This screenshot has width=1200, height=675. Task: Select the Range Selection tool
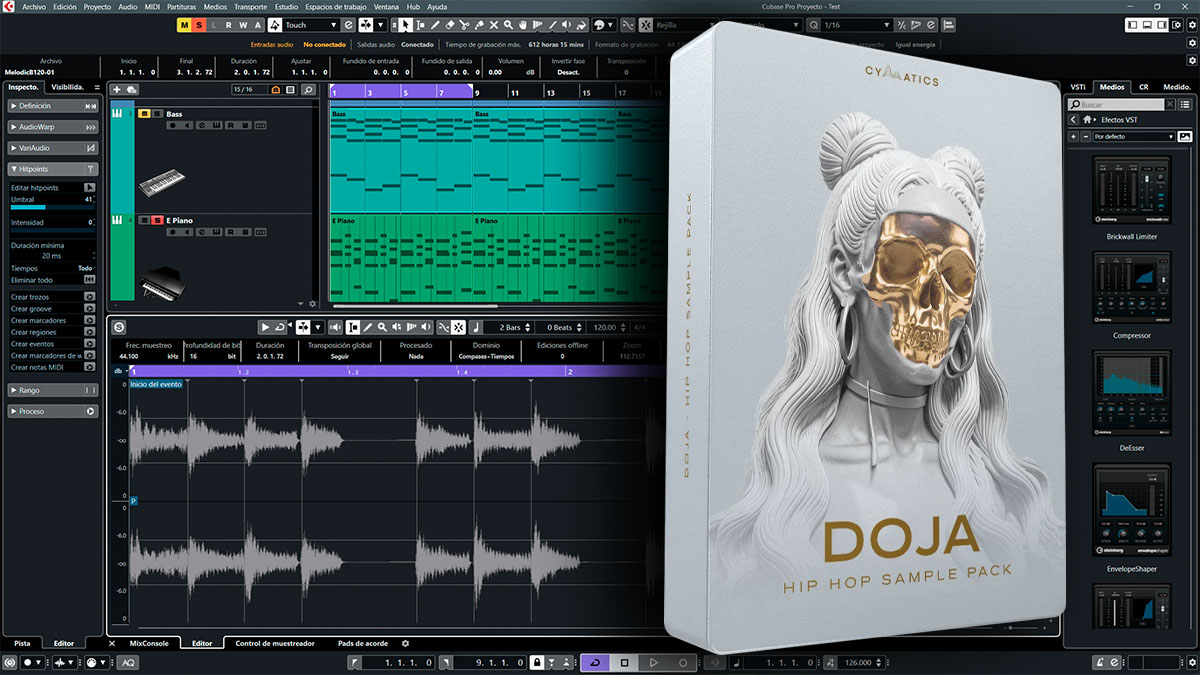(420, 24)
